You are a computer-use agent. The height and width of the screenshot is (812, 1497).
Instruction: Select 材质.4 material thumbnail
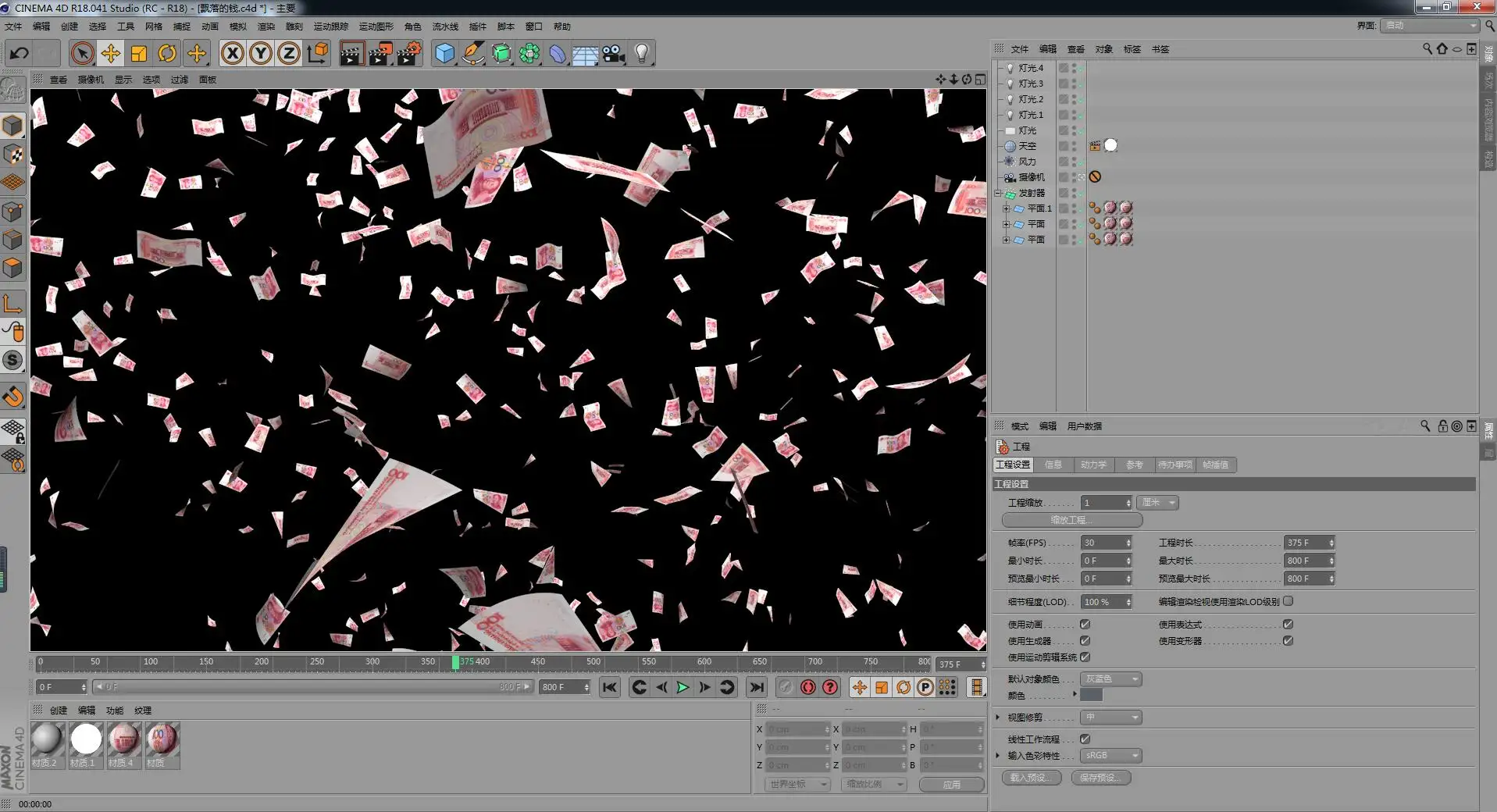123,739
